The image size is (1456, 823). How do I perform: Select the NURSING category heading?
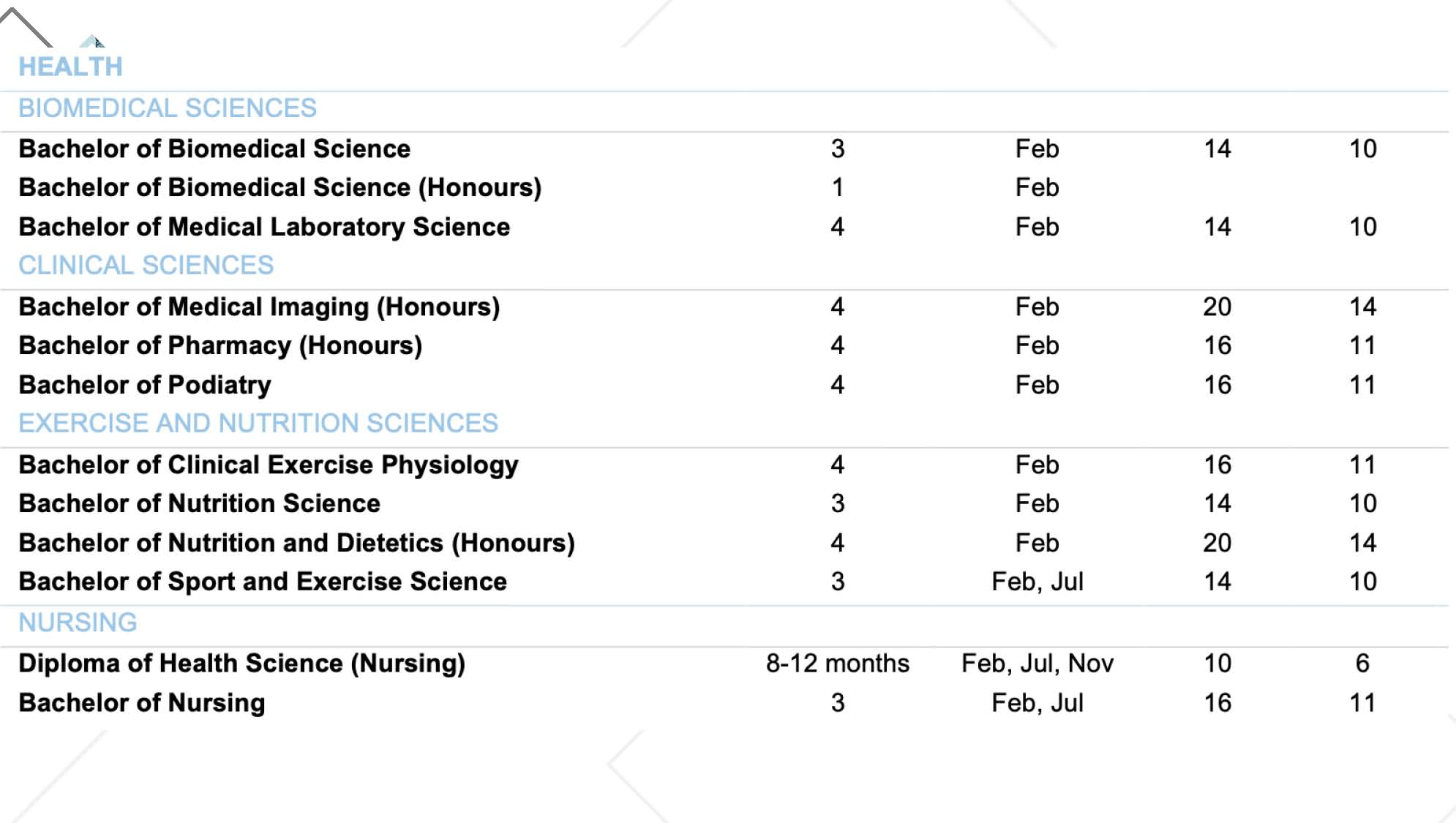click(78, 623)
